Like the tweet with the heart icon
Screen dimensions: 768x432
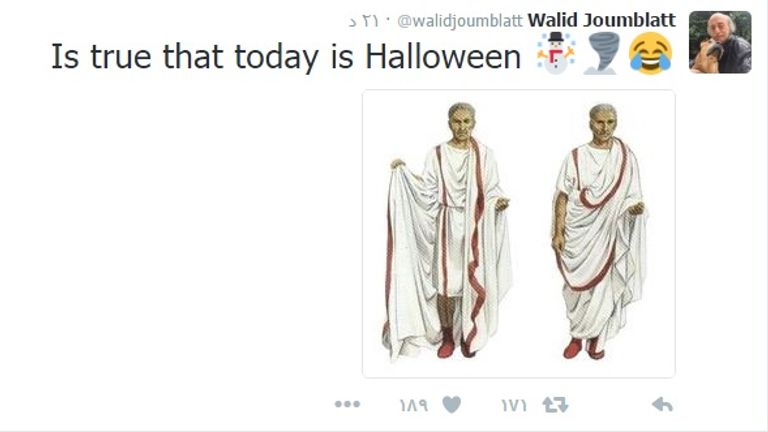pyautogui.click(x=452, y=405)
